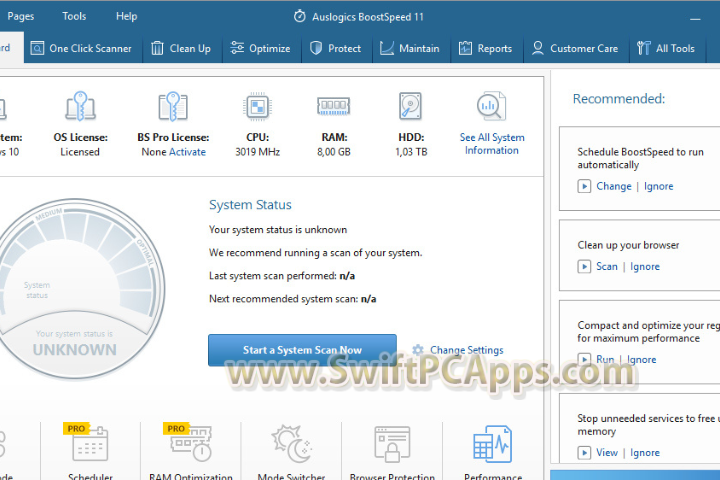
Task: Click the 'Recommended:' heading
Action: pos(619,99)
